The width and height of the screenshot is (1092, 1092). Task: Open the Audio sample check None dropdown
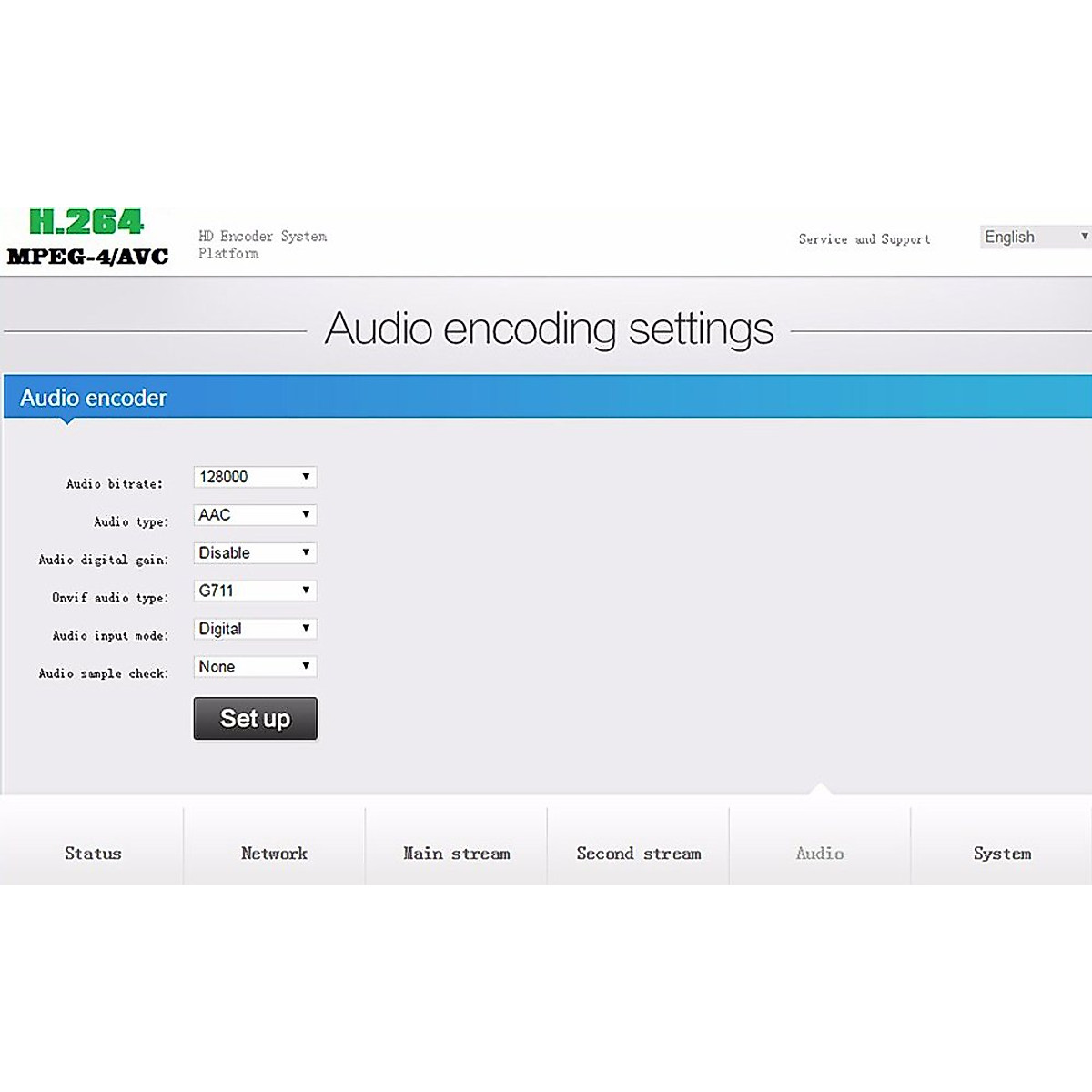pyautogui.click(x=255, y=667)
